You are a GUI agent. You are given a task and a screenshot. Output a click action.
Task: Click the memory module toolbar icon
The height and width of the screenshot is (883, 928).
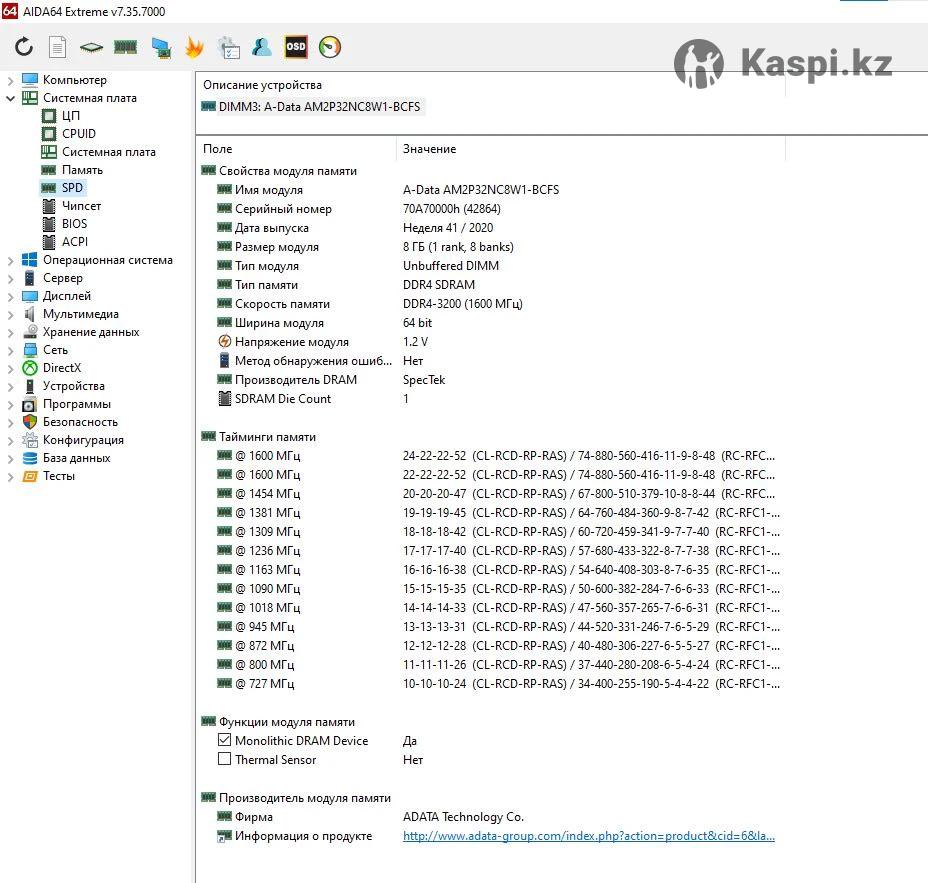point(125,47)
